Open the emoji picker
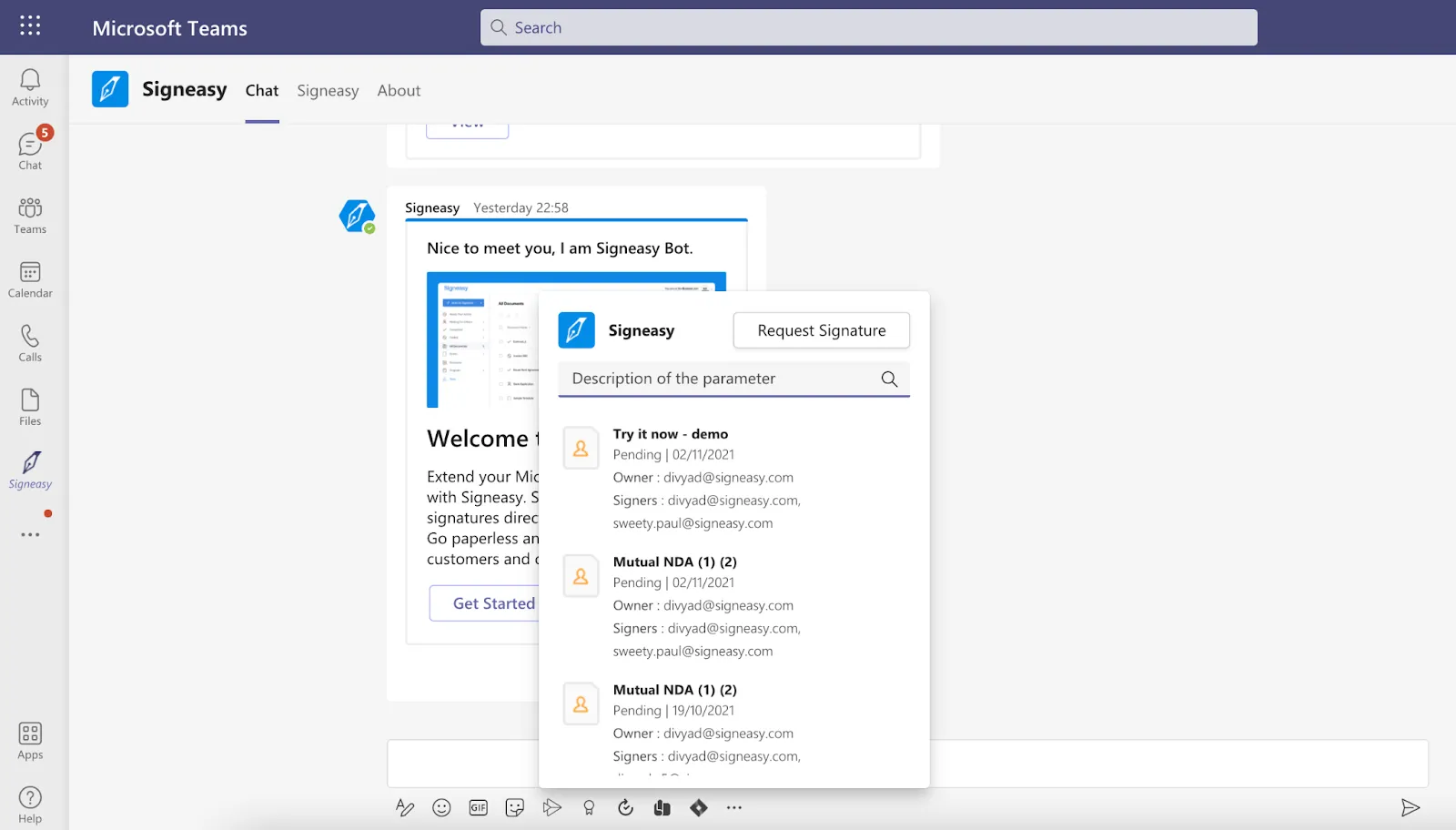 pos(441,807)
